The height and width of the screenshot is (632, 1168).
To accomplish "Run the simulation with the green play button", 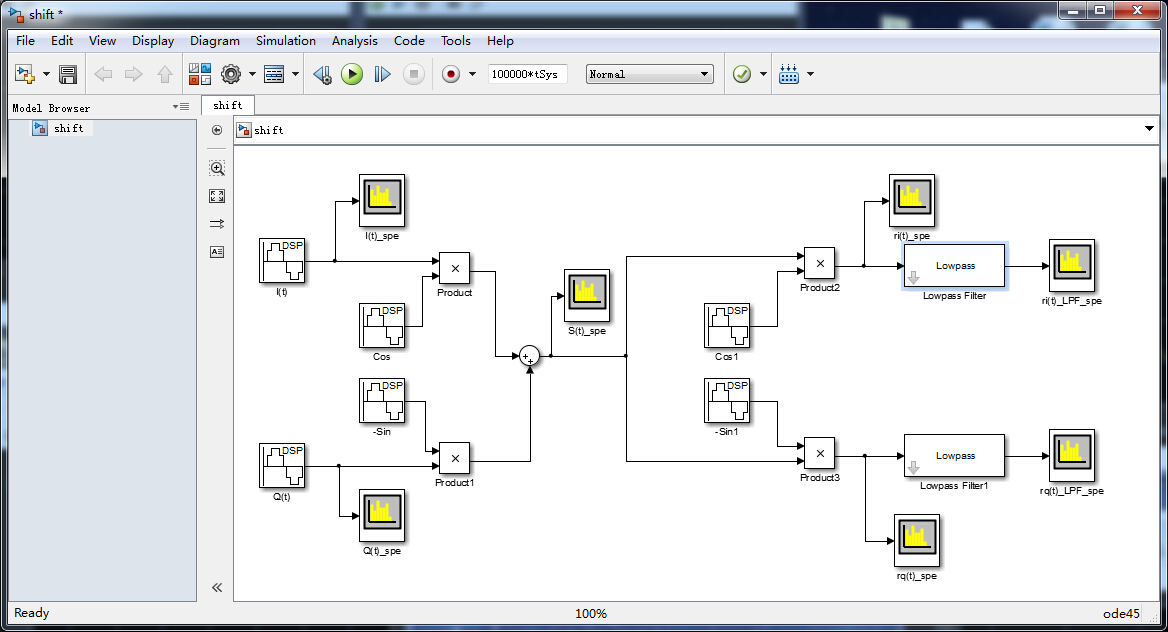I will [352, 74].
